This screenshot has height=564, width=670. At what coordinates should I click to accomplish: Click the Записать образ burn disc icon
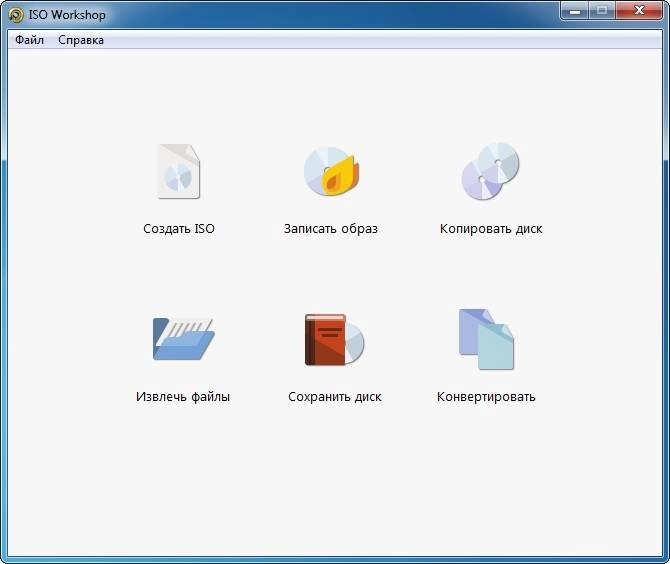pos(332,171)
